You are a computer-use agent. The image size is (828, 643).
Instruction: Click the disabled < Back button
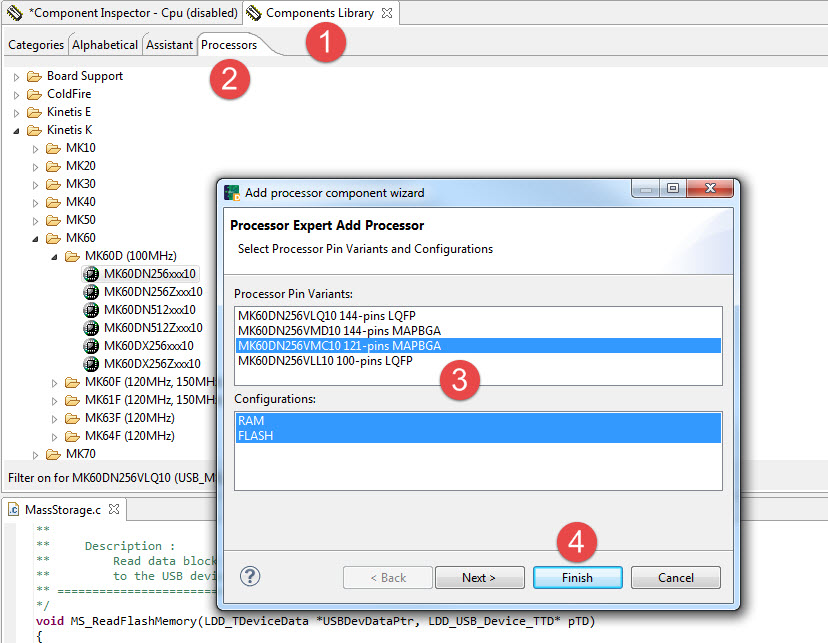point(388,578)
